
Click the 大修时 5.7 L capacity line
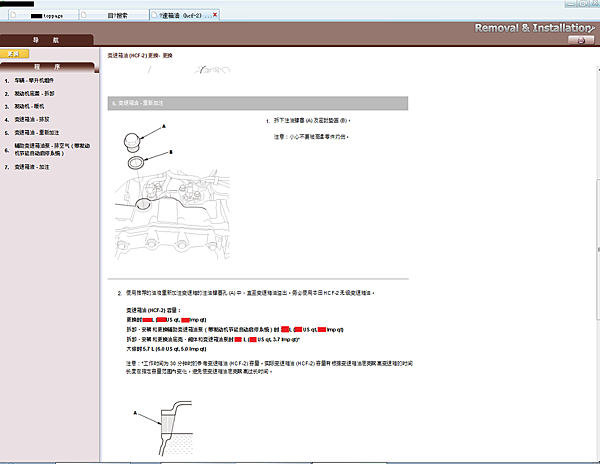point(166,349)
